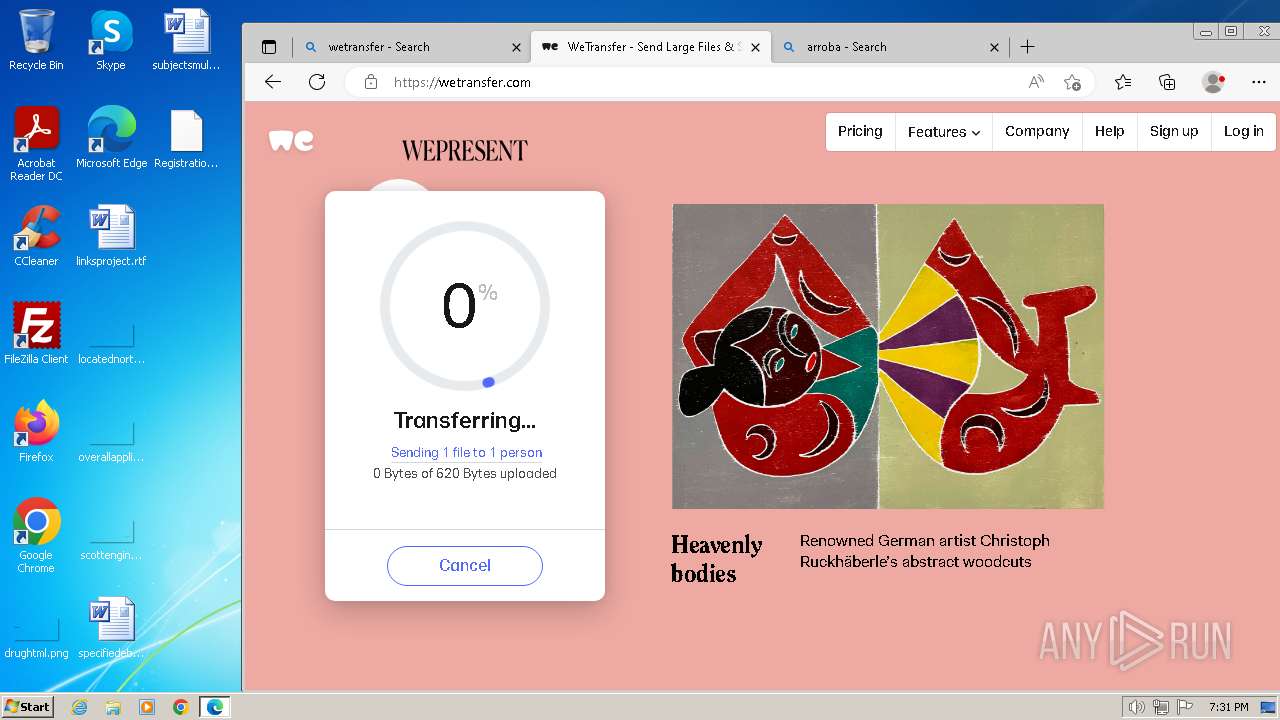Open the WEPRESENT logo link

(464, 151)
